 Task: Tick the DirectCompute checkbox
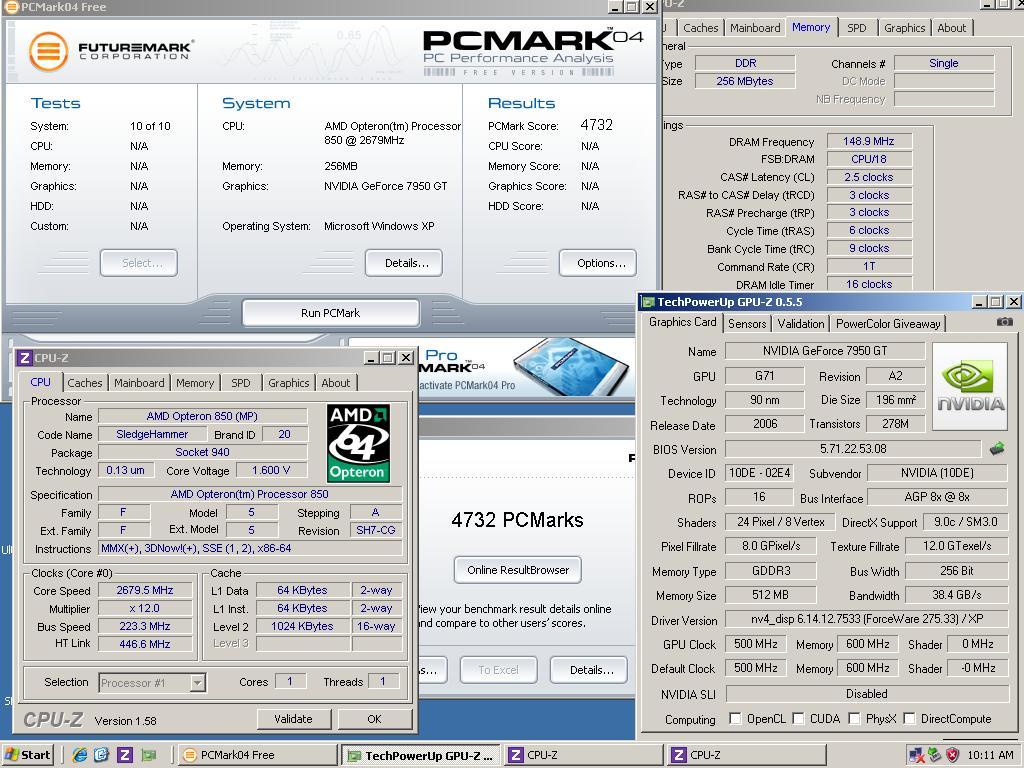(908, 718)
